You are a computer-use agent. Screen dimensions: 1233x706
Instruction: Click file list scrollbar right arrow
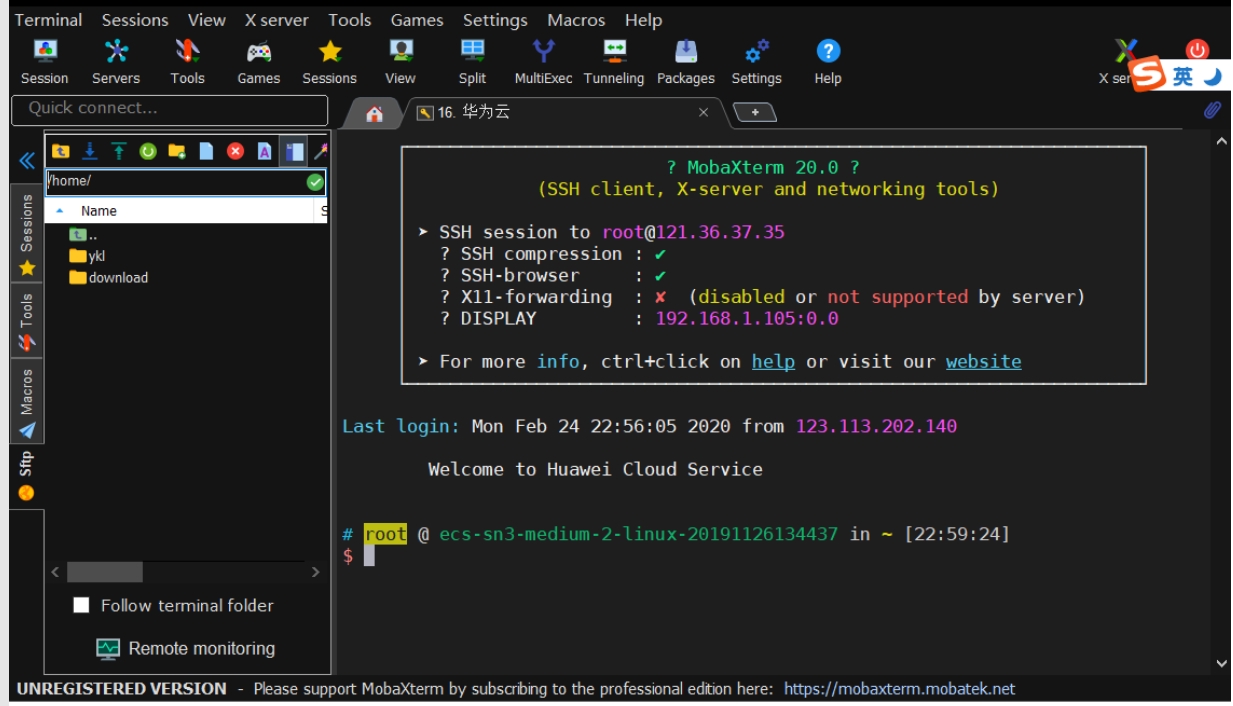tap(316, 572)
